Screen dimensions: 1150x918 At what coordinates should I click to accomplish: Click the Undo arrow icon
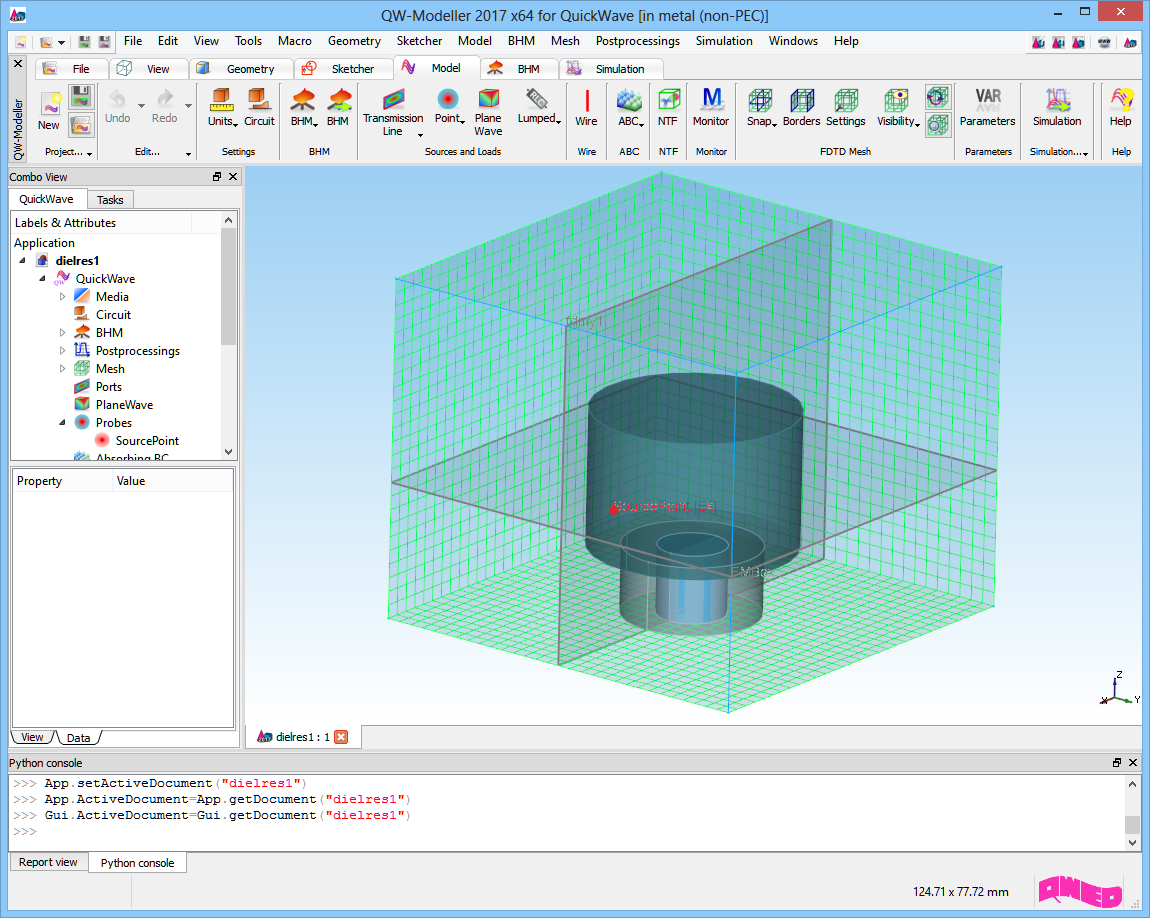click(117, 98)
